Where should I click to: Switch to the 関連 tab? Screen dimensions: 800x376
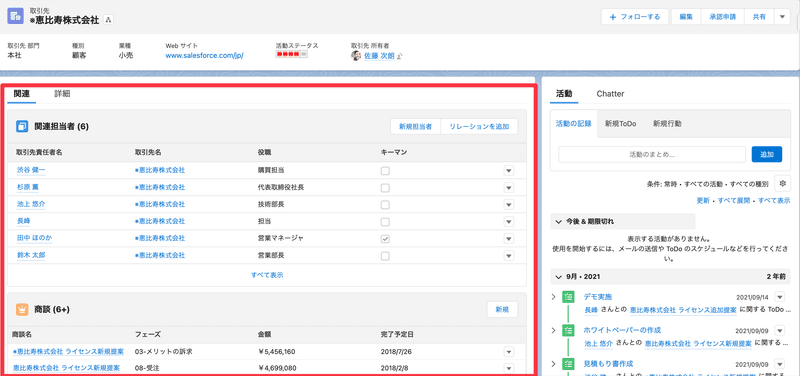coord(21,93)
